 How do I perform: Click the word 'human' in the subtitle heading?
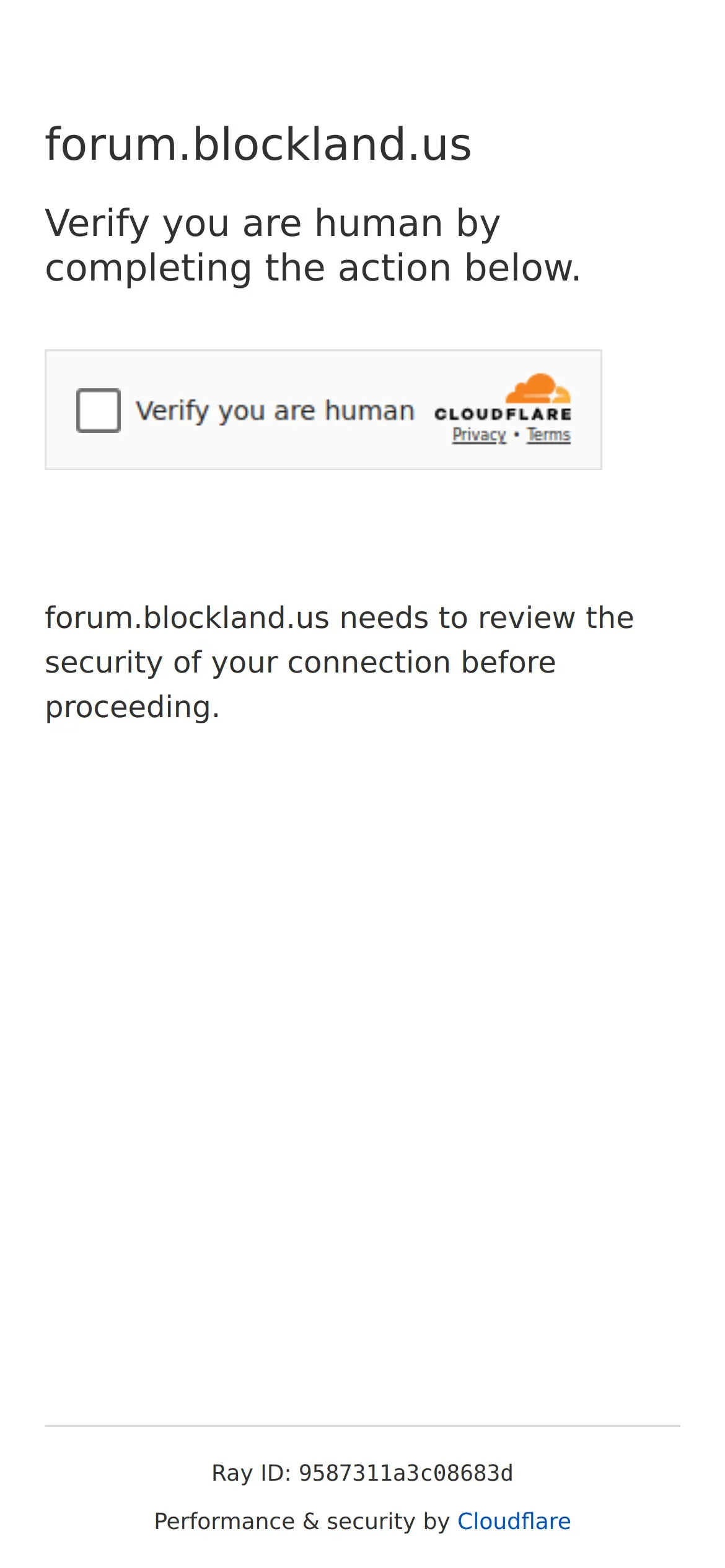[379, 223]
